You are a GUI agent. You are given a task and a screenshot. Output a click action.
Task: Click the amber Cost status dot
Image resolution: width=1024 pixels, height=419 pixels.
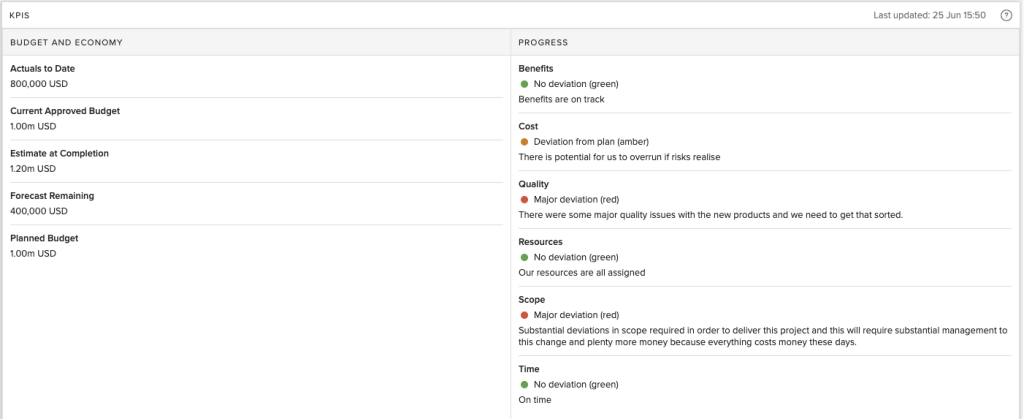524,142
